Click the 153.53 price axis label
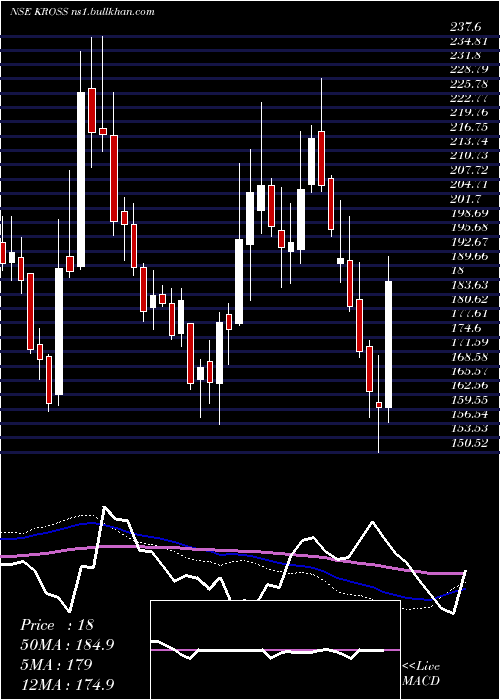The image size is (500, 700). pos(469,428)
